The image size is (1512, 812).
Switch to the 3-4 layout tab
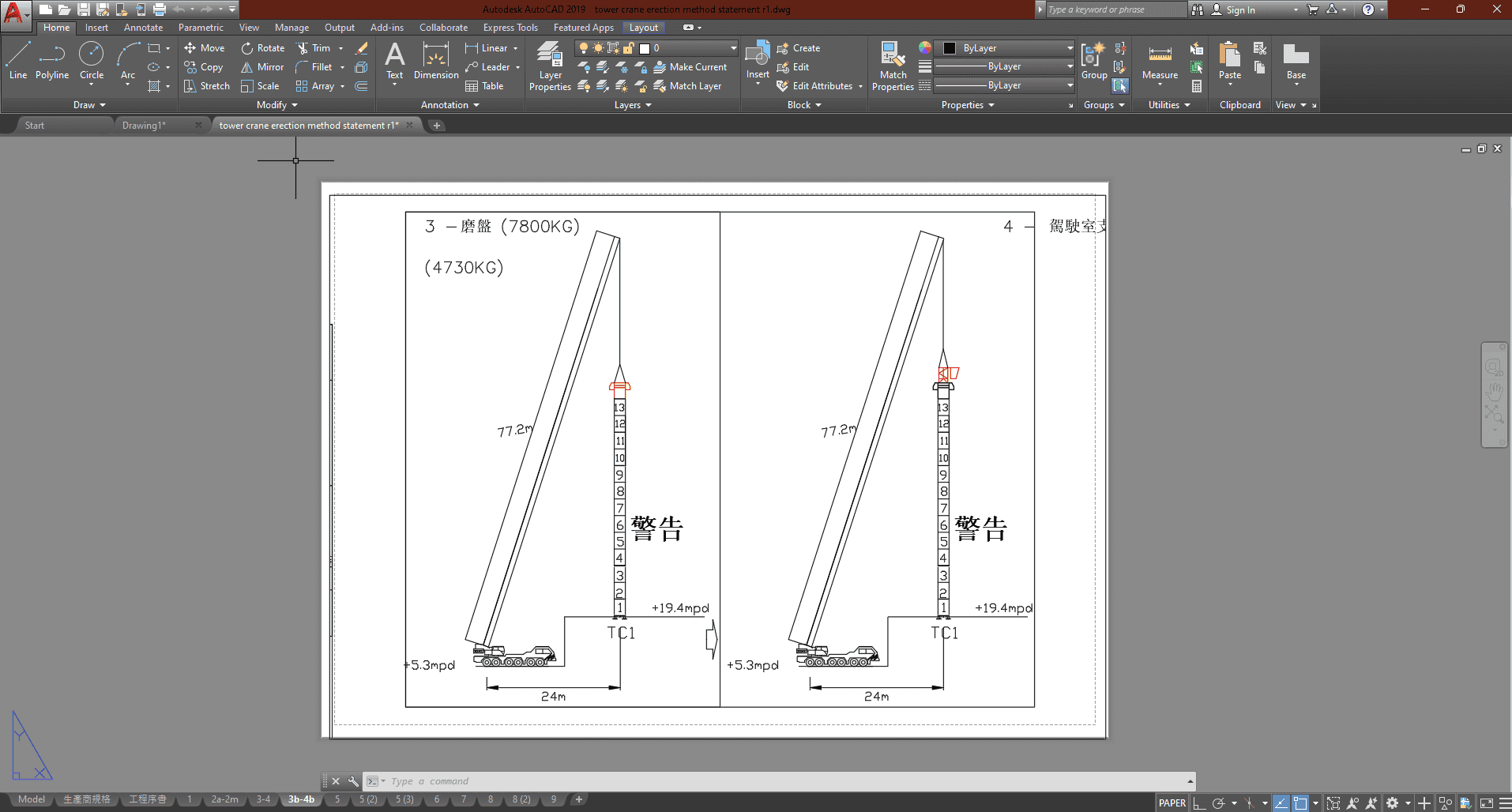[x=263, y=799]
